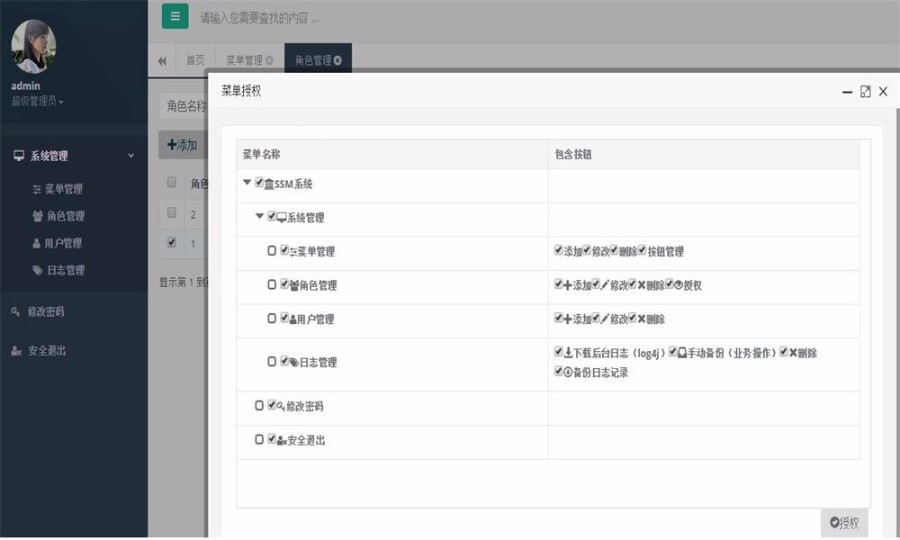
Task: Click 安全退出 in the sidebar
Action: [46, 351]
